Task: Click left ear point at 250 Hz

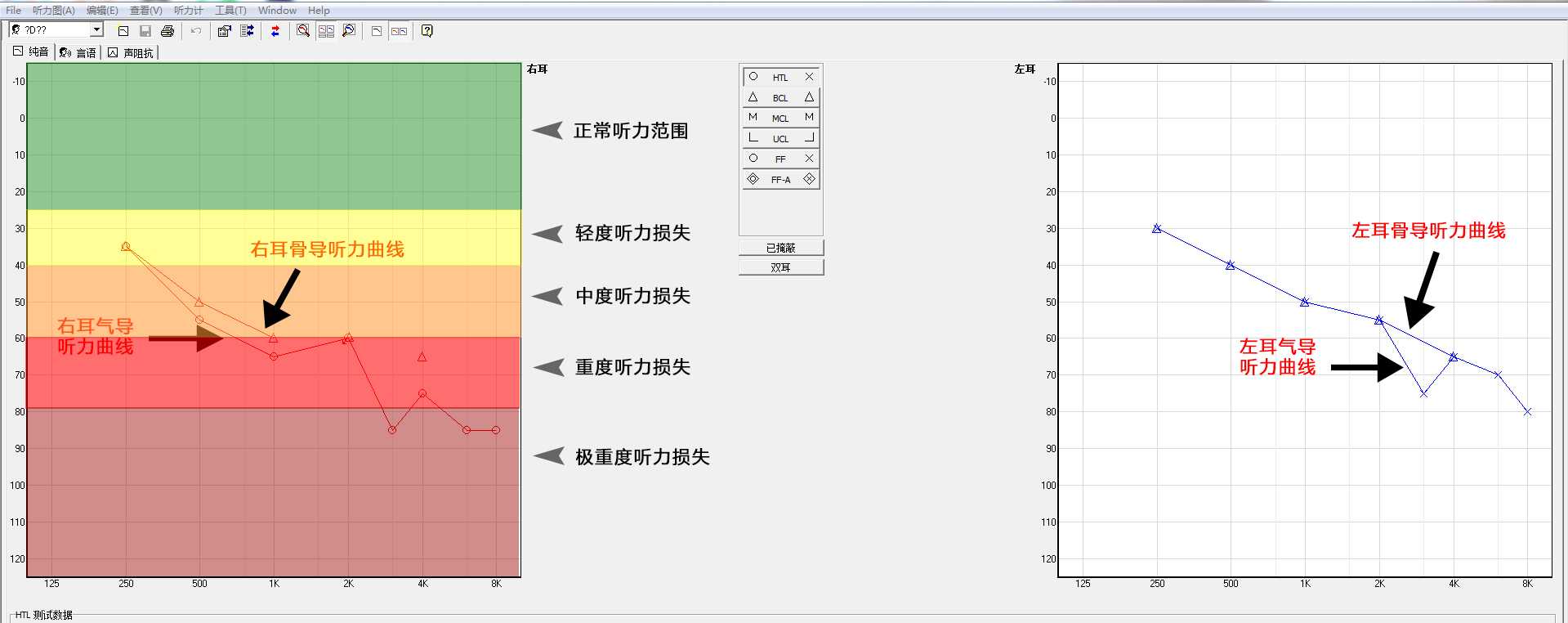Action: pyautogui.click(x=1156, y=229)
